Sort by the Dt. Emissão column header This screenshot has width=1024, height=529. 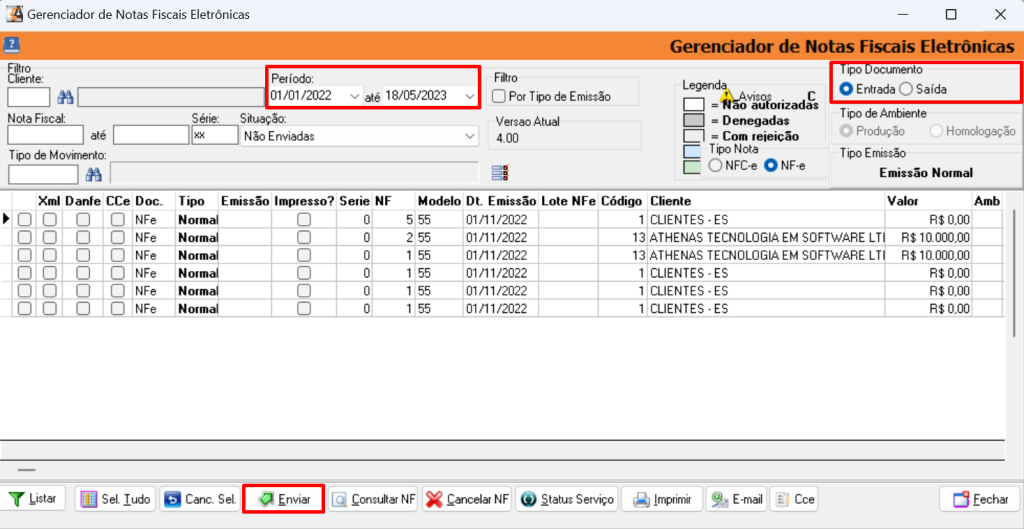point(501,200)
